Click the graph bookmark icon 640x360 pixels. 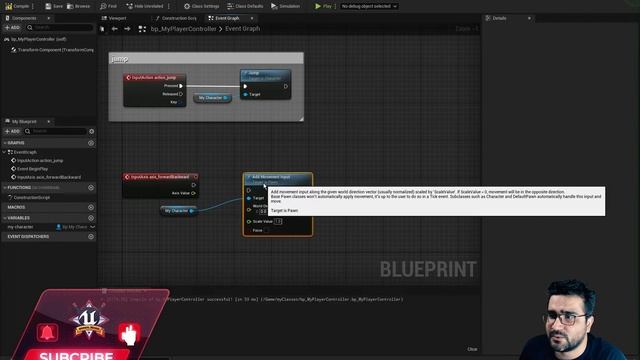102,29
